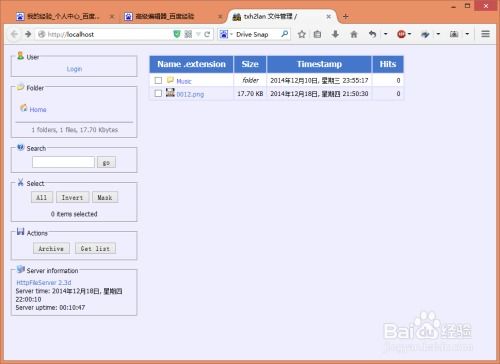The height and width of the screenshot is (364, 500).
Task: Go to the browser home page icon
Action: pos(354,34)
